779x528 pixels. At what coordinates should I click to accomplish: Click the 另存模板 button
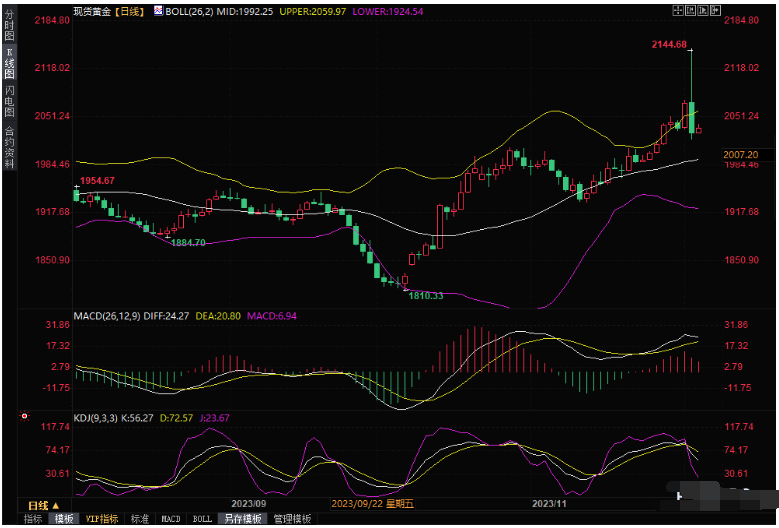(242, 519)
